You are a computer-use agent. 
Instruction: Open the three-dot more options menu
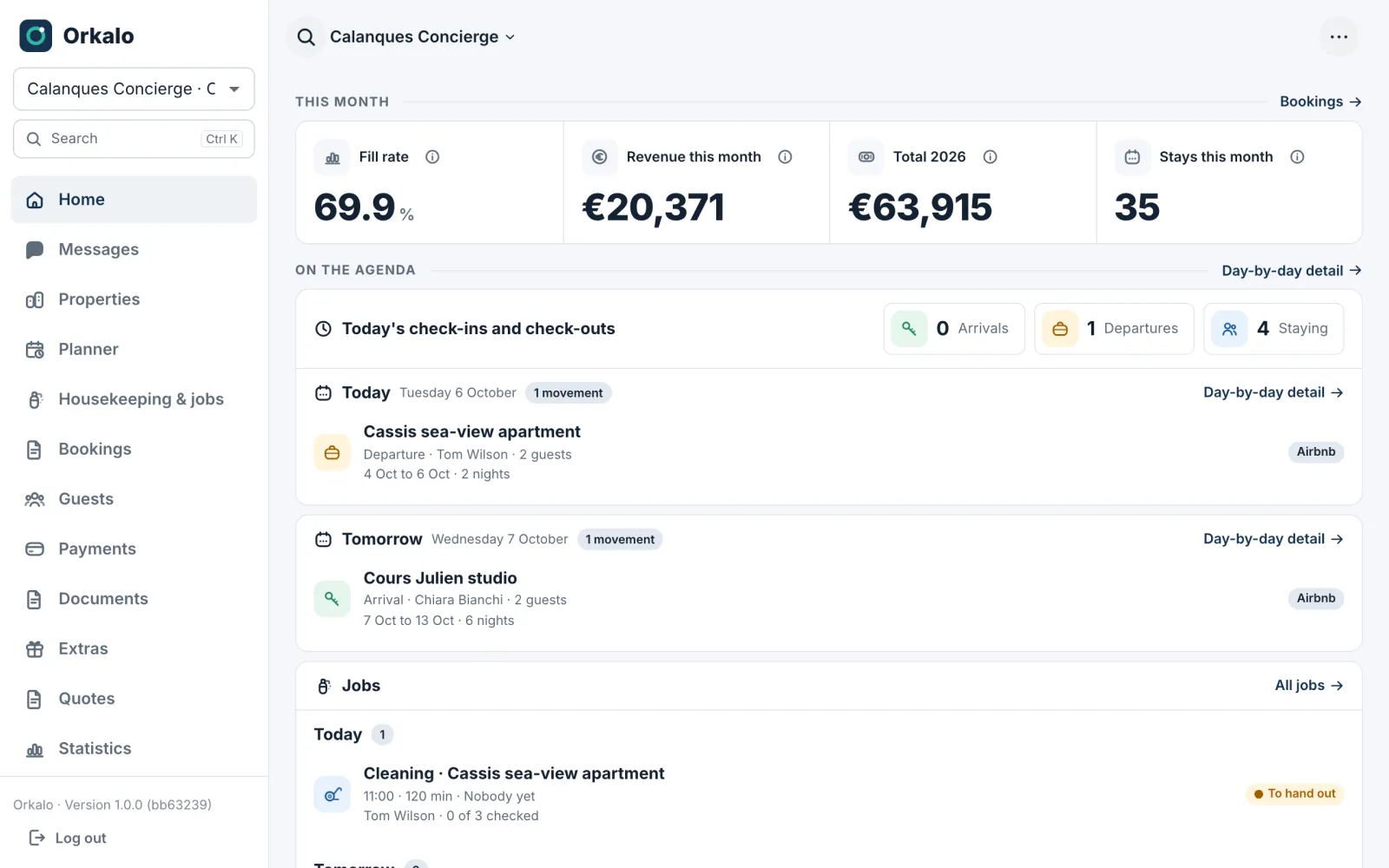1339,36
